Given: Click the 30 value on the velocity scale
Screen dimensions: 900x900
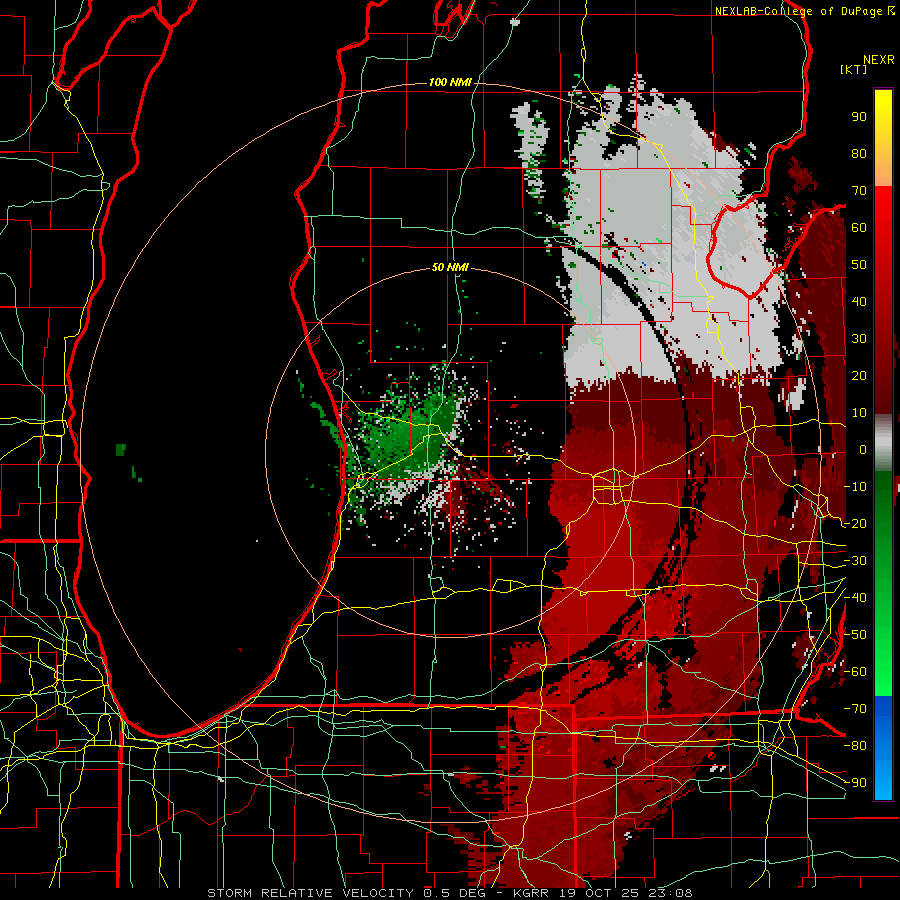Looking at the screenshot, I should pyautogui.click(x=859, y=338).
